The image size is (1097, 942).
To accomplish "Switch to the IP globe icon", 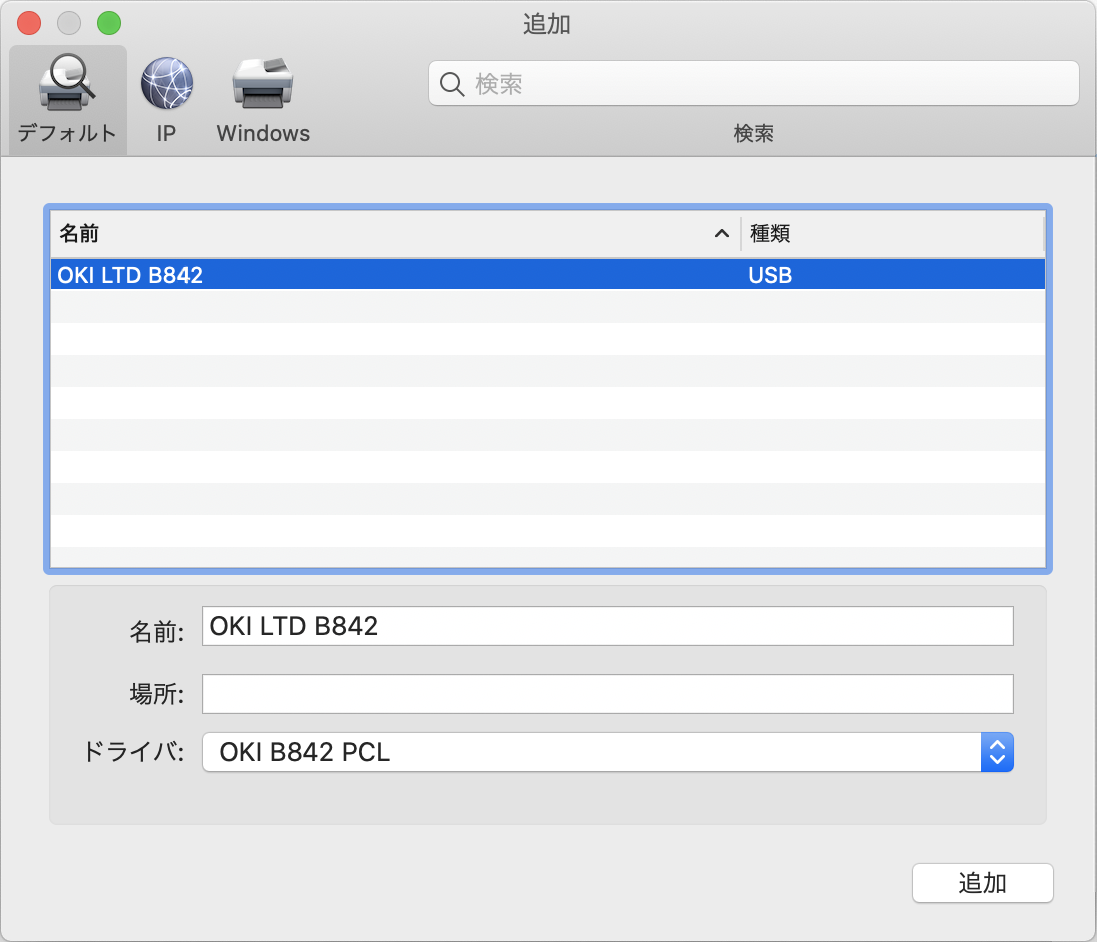I will click(x=166, y=84).
